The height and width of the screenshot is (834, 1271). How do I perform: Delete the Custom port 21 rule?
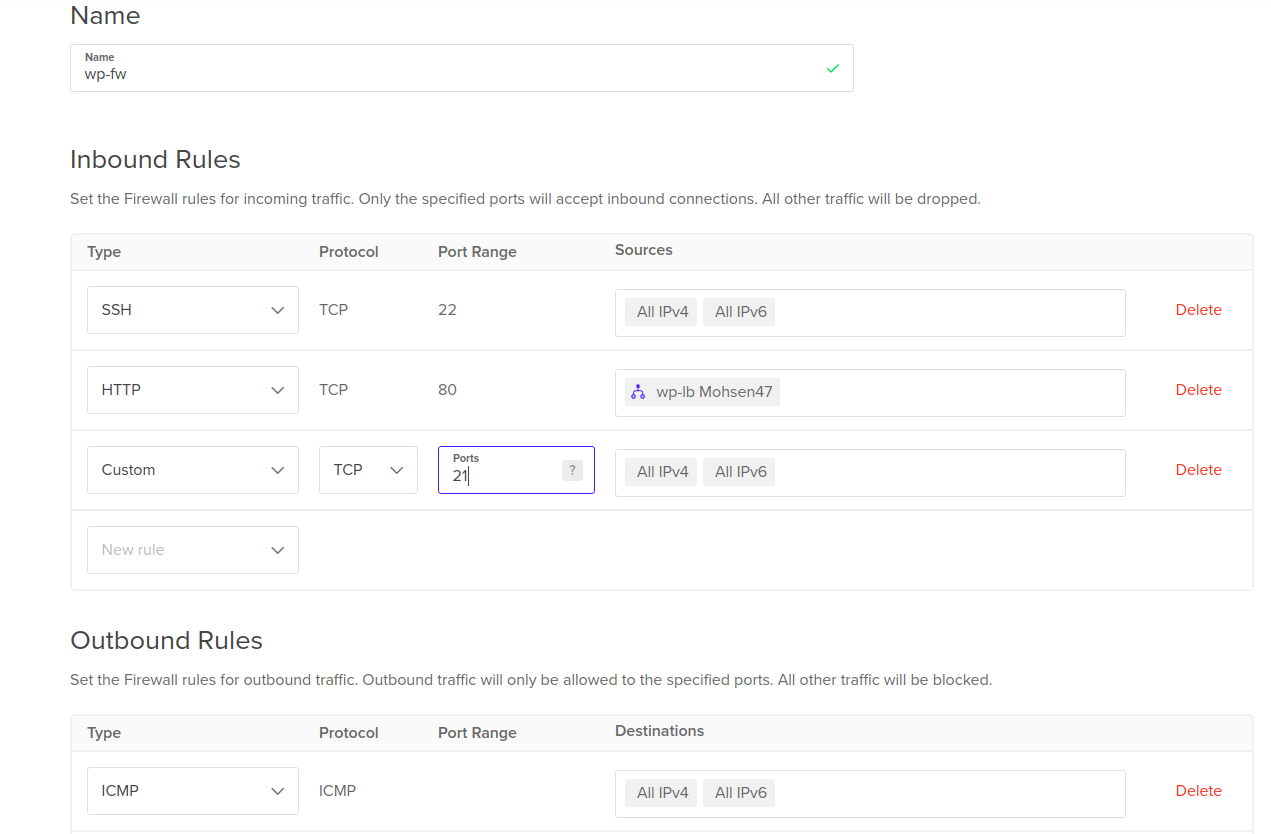(1198, 470)
